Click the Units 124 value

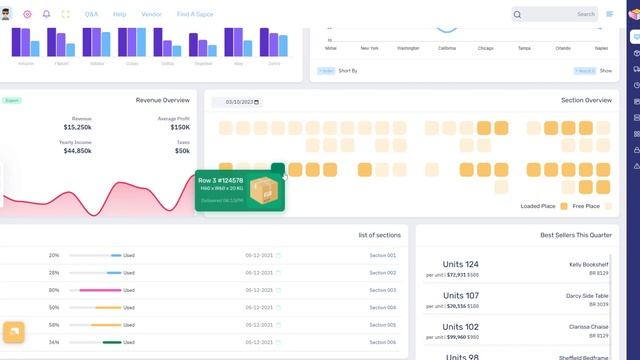(460, 264)
